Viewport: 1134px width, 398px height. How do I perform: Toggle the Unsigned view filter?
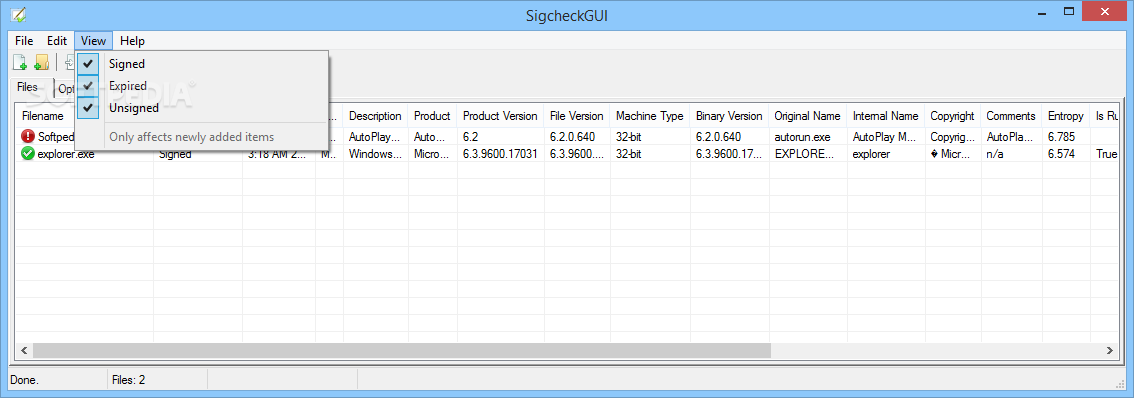[x=202, y=108]
